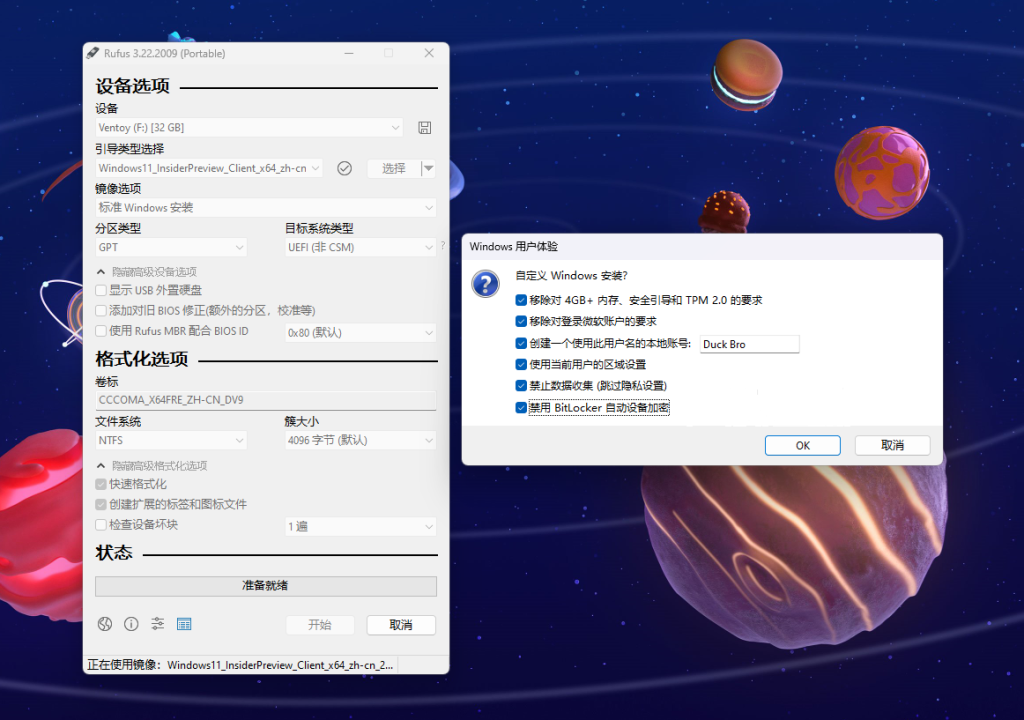The width and height of the screenshot is (1024, 720).
Task: Open the settings sliders icon
Action: [x=157, y=624]
